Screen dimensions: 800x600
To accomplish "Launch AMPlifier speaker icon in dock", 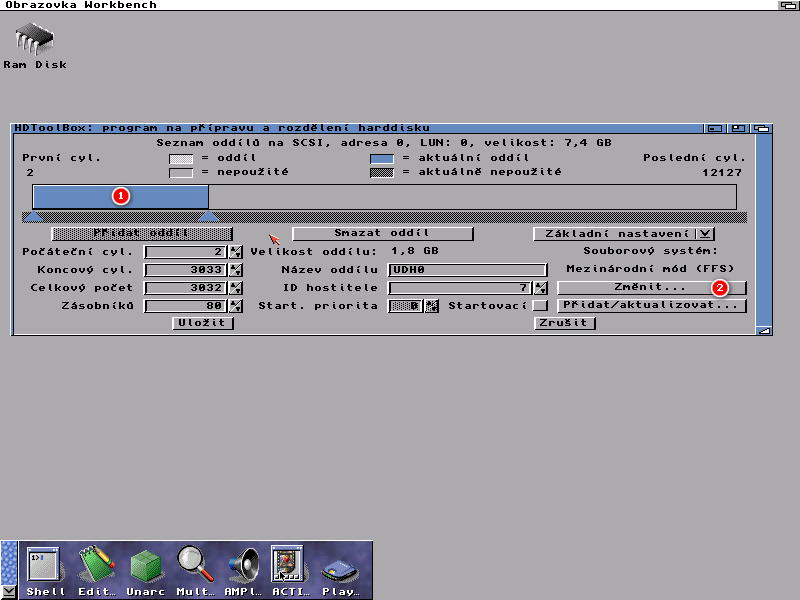I will 242,570.
